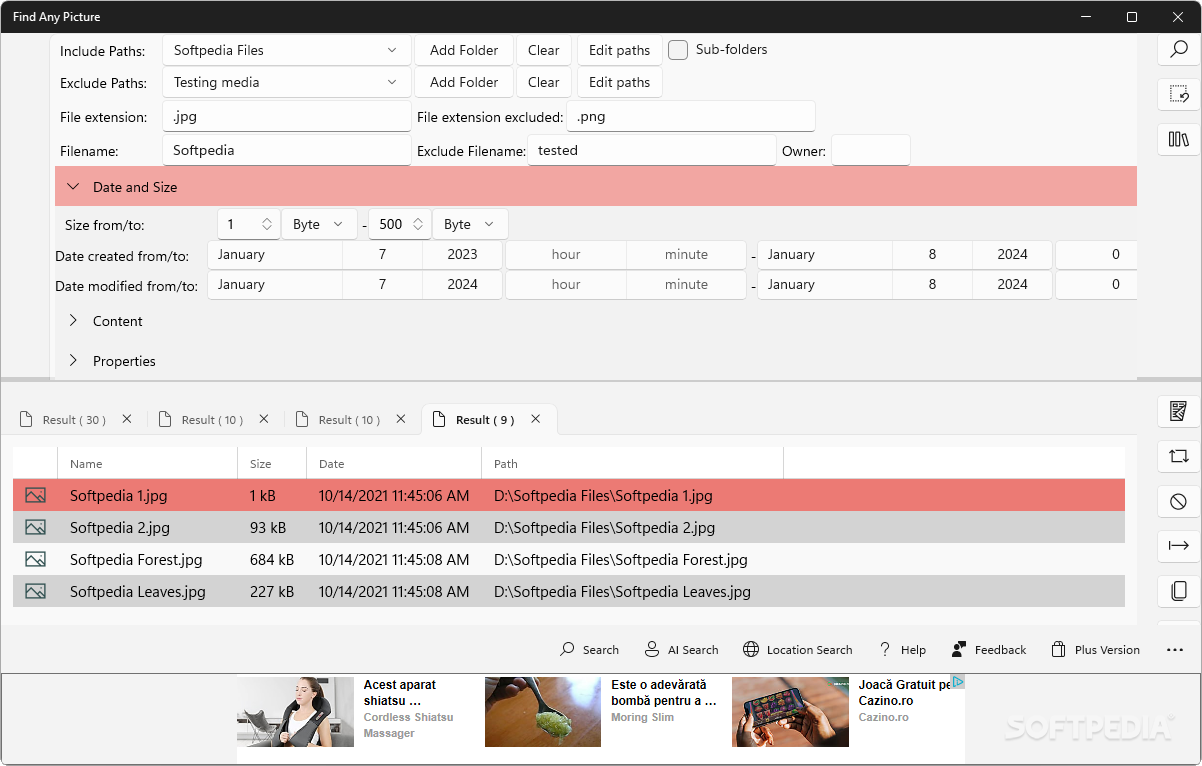Viewport: 1202px width, 766px height.
Task: Click image icon of Softpedia 1.jpg row
Action: pos(35,495)
